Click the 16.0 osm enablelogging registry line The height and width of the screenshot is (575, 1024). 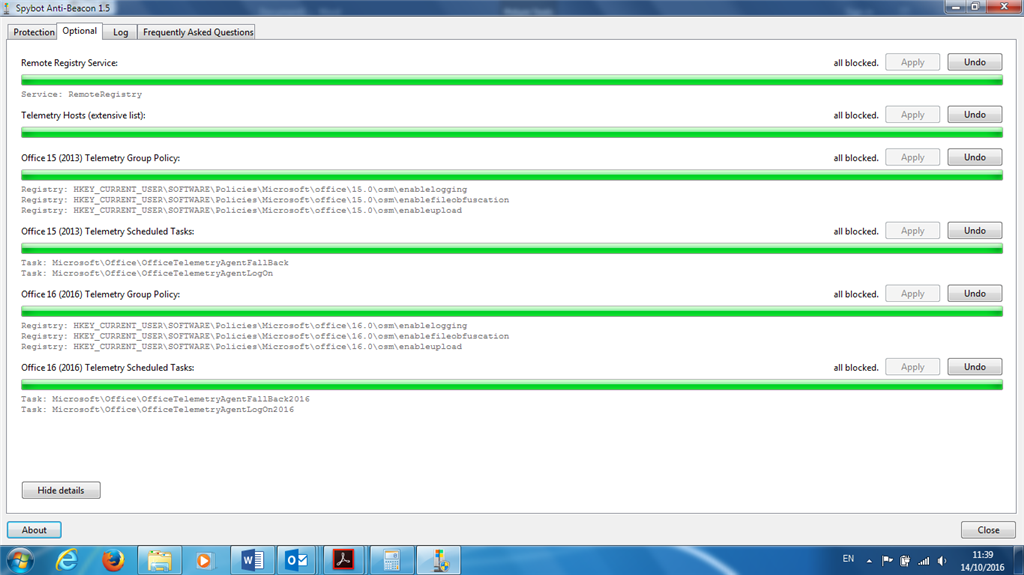click(244, 325)
